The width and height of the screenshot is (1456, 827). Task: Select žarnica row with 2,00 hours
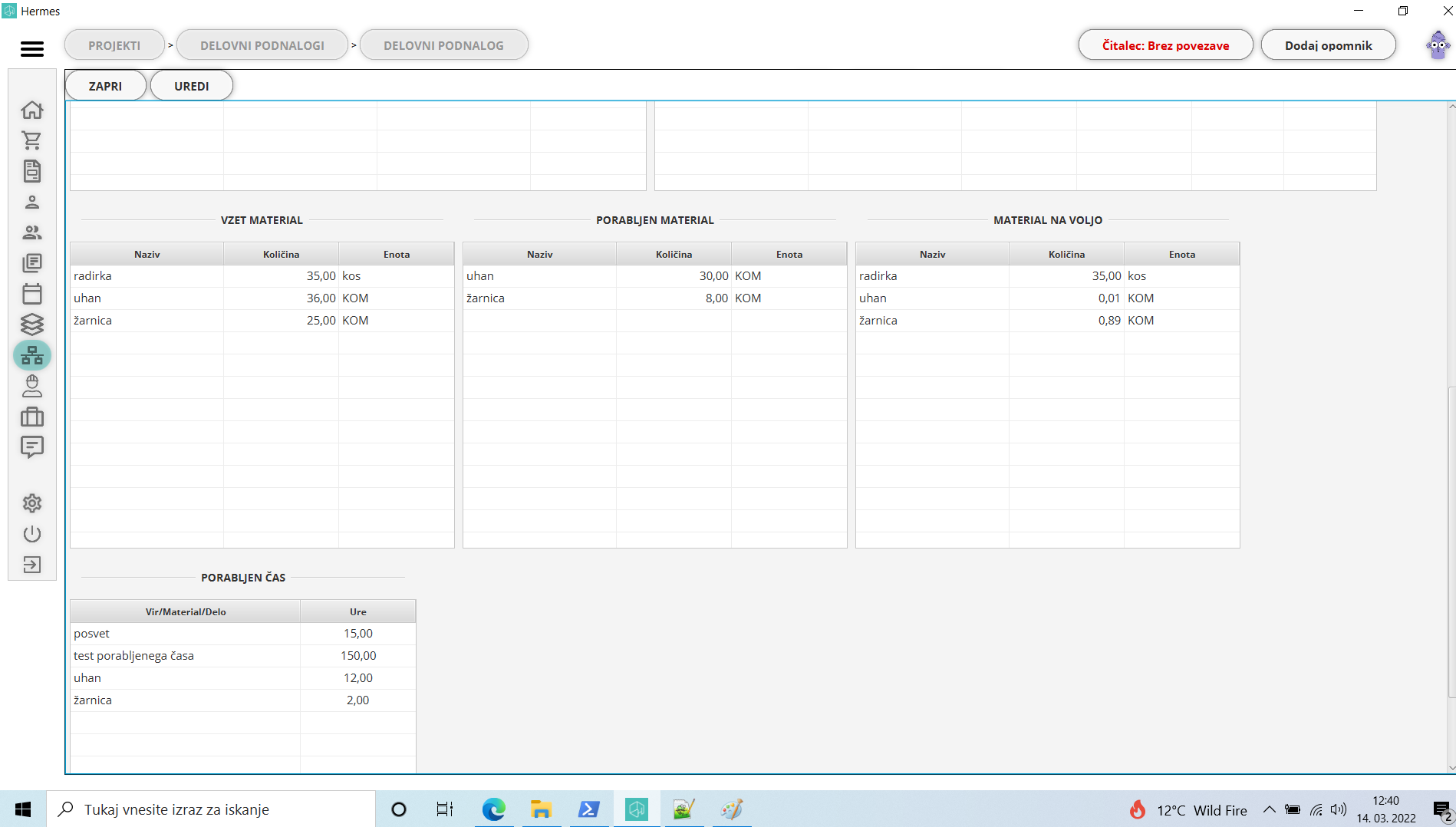click(242, 700)
